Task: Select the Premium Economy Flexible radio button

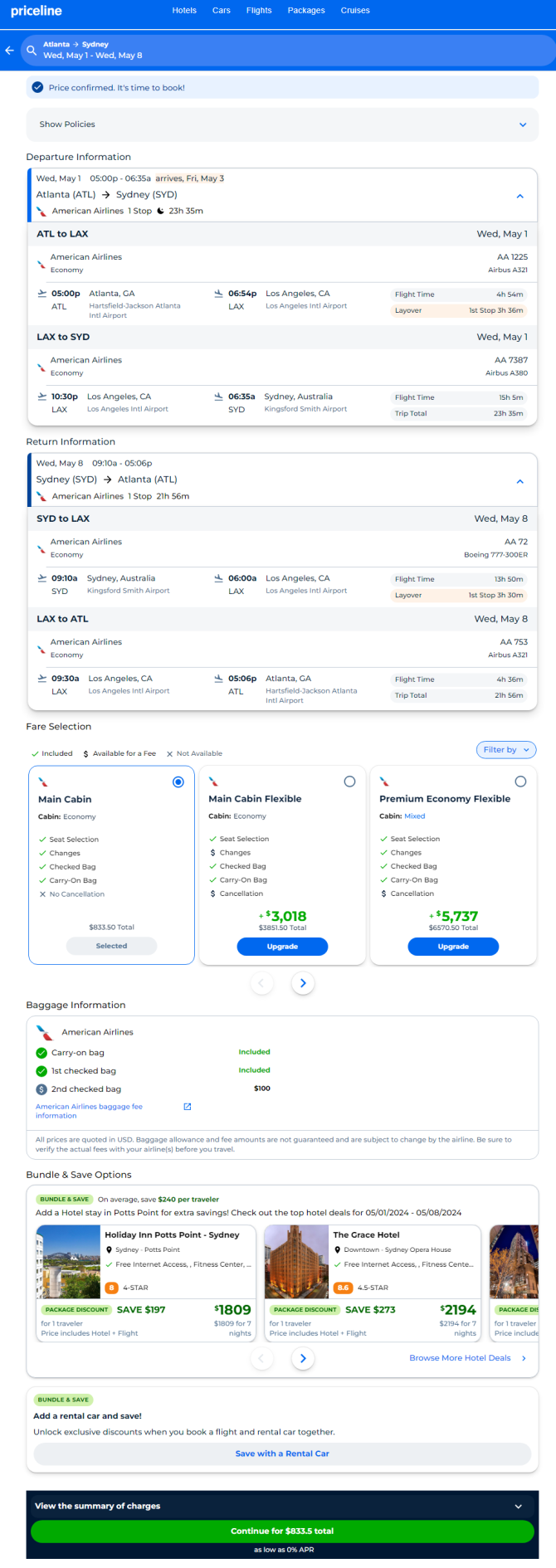Action: click(x=520, y=782)
